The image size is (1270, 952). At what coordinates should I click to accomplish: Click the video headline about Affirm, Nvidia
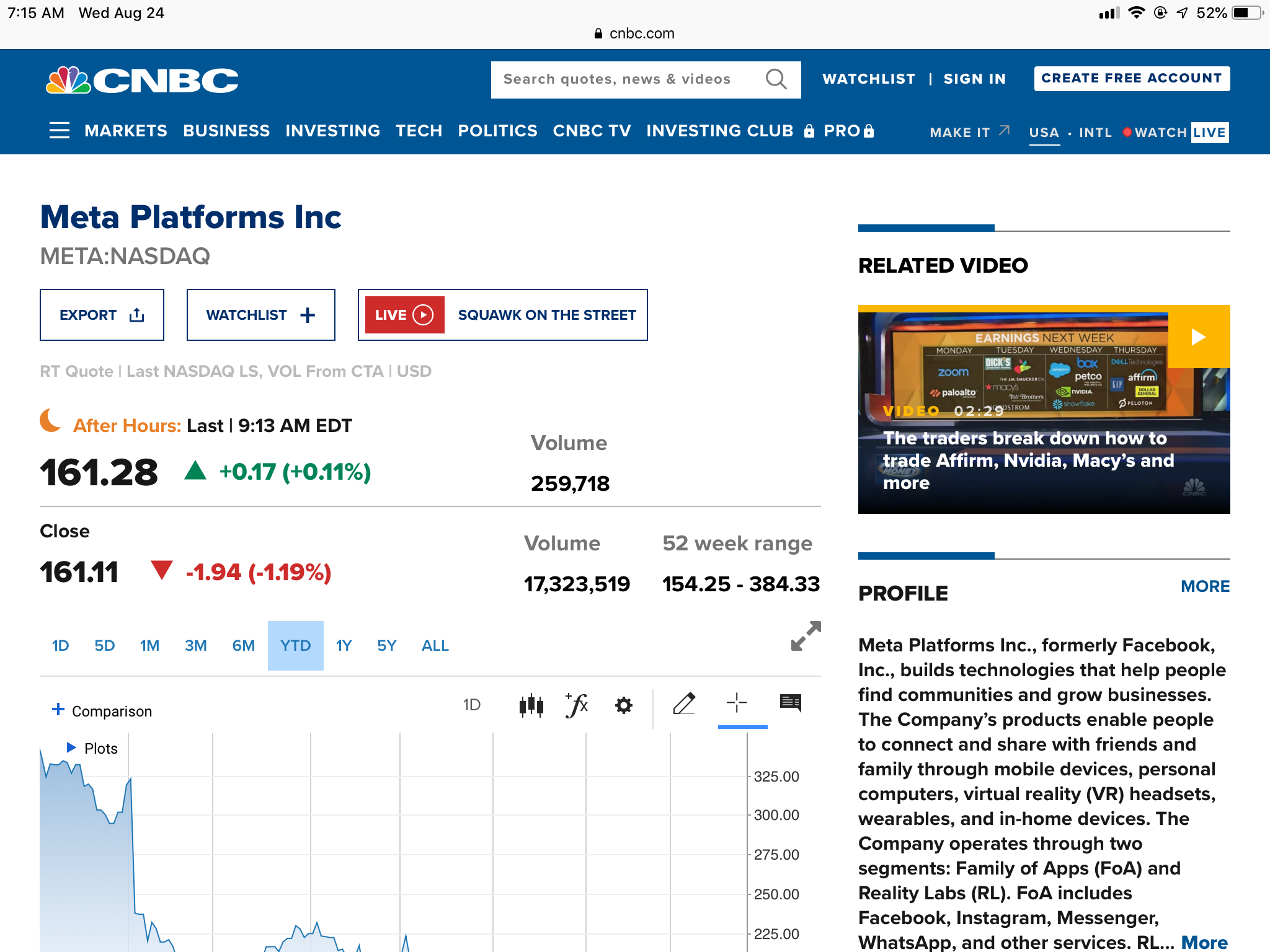coord(1029,461)
